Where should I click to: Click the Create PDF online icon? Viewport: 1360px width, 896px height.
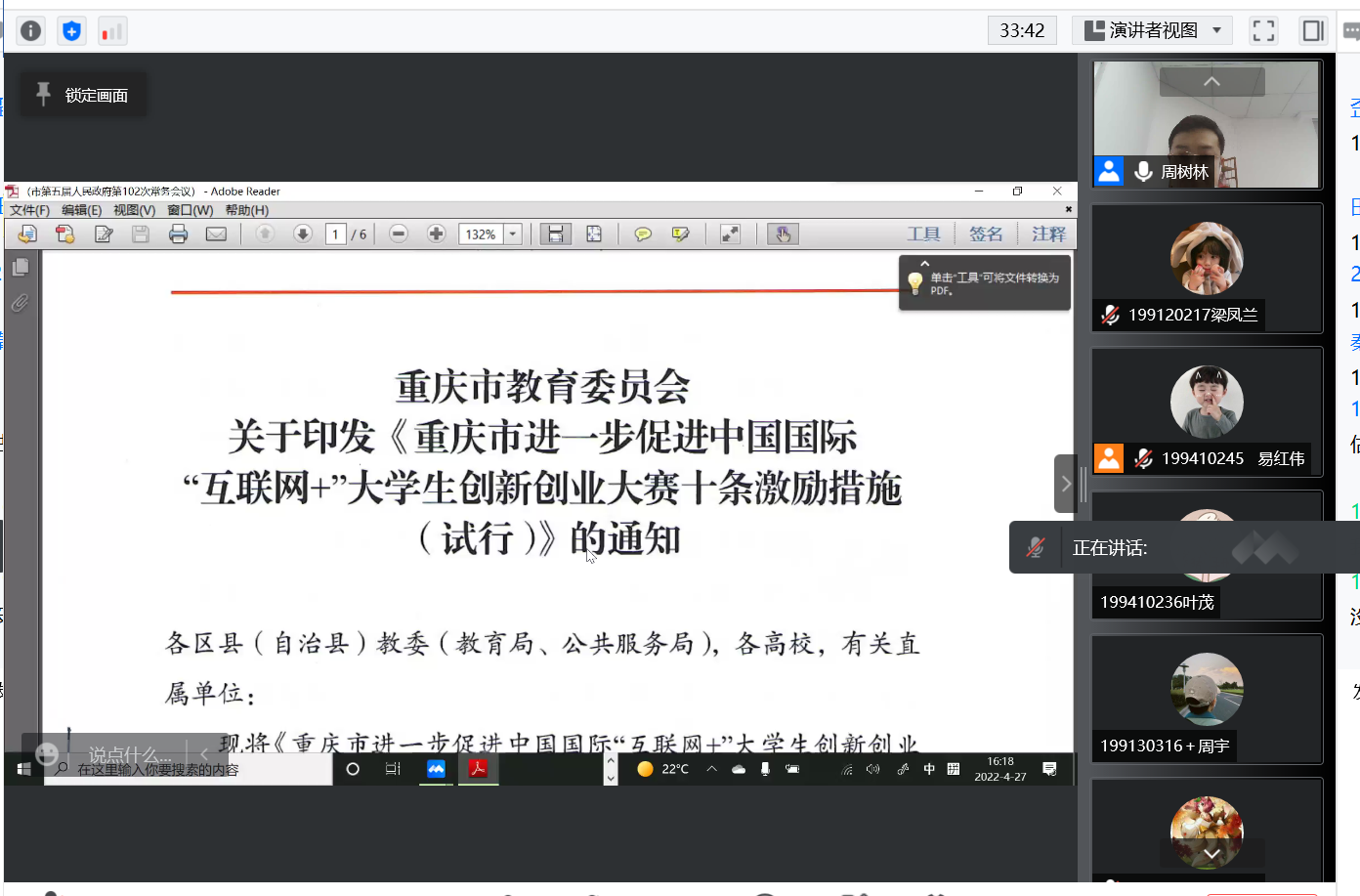coord(65,234)
